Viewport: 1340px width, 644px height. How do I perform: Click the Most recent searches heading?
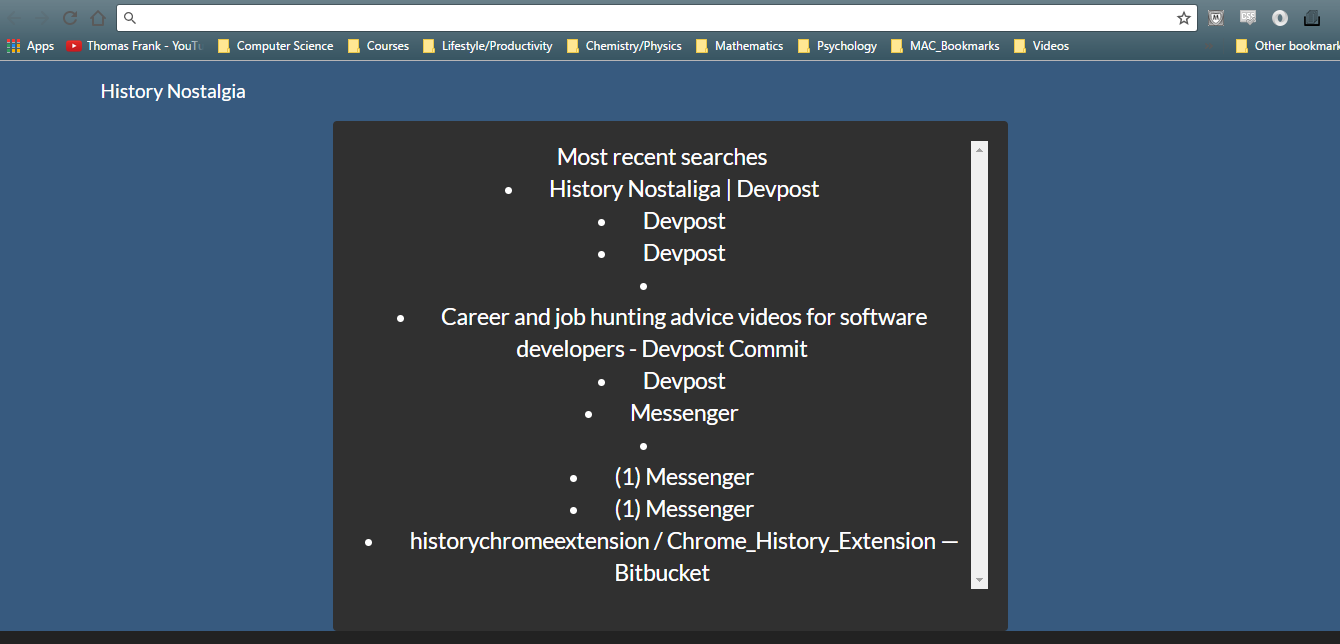(x=662, y=157)
